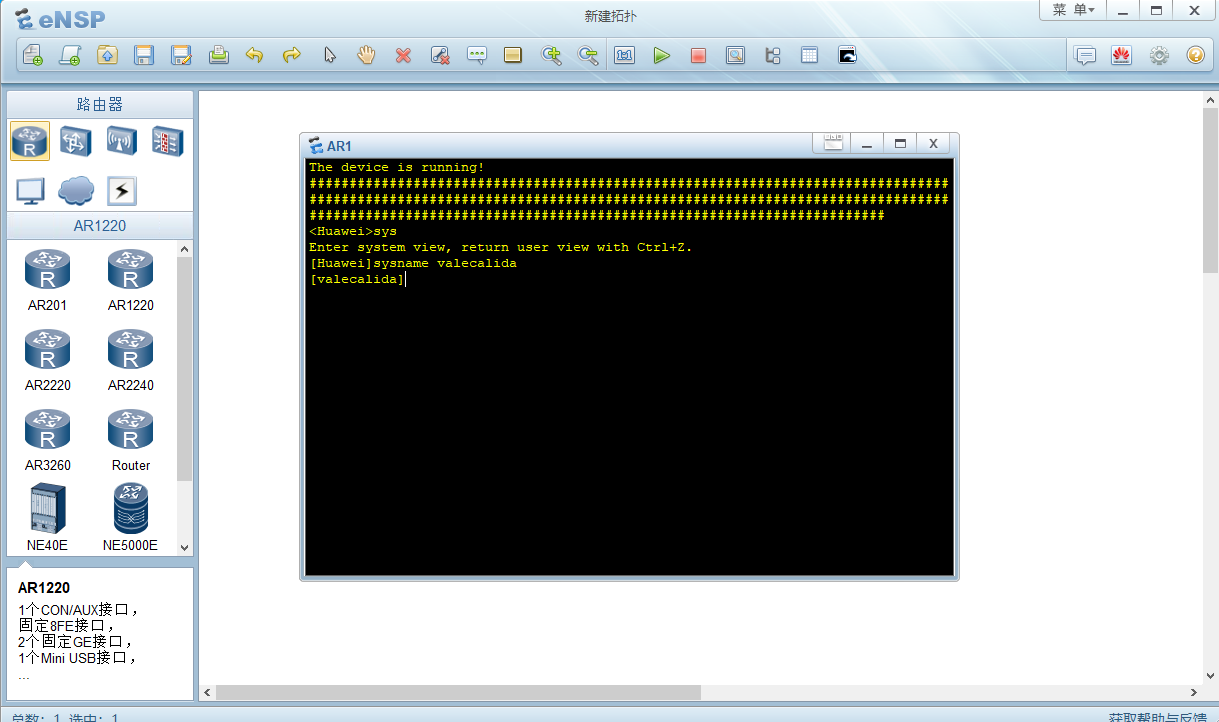Viewport: 1219px width, 722px height.
Task: Pick the generic Router model
Action: (x=131, y=441)
